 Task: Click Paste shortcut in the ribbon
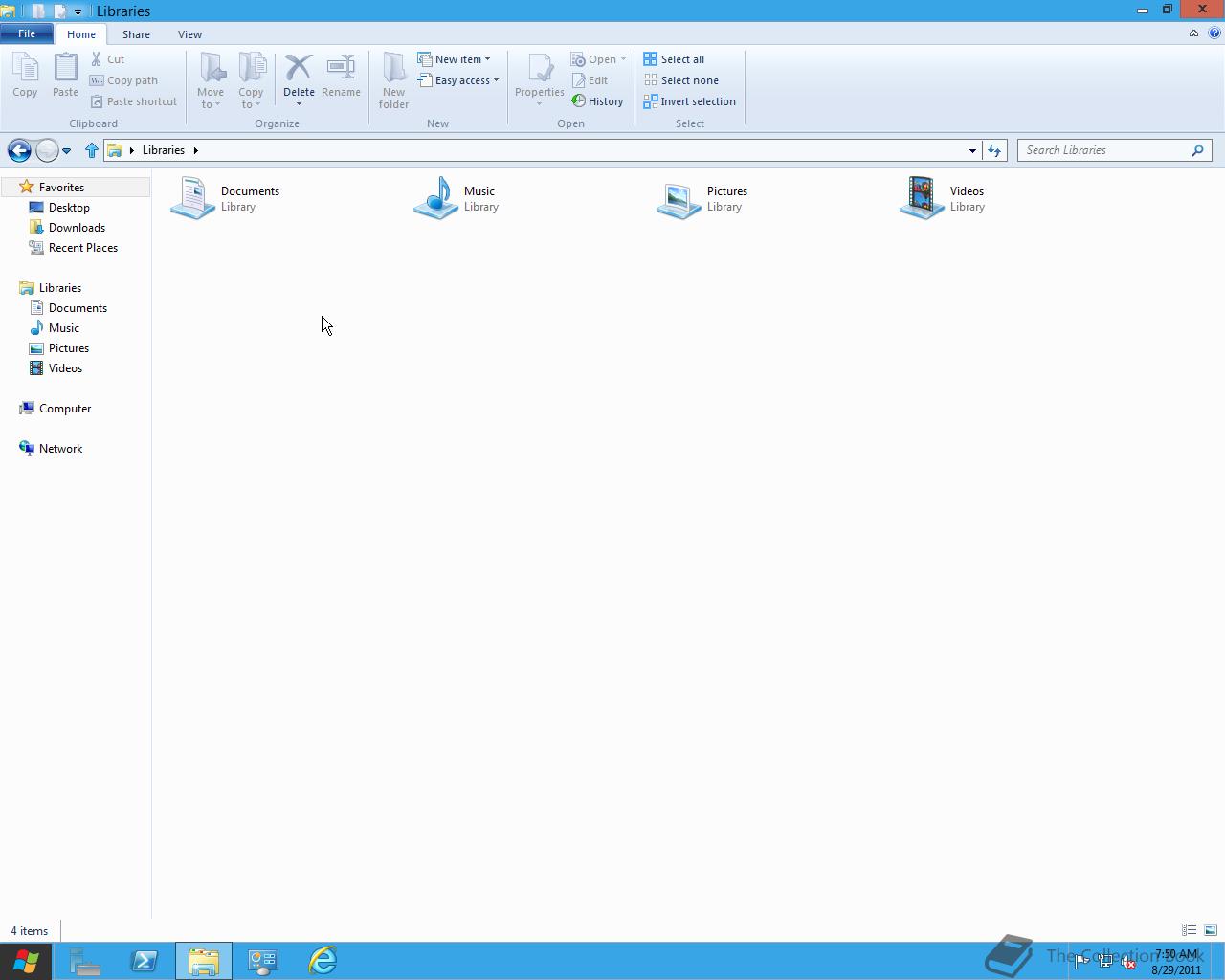click(133, 101)
